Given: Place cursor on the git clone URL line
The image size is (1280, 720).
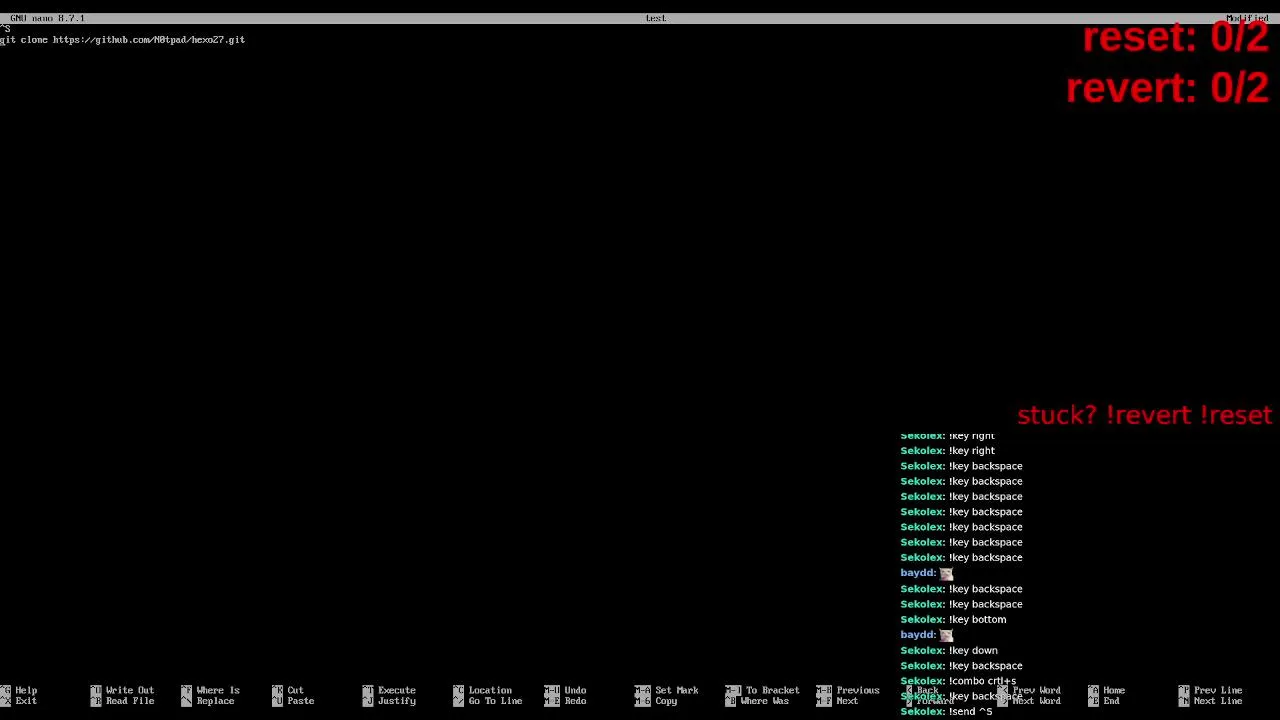Looking at the screenshot, I should (x=122, y=40).
